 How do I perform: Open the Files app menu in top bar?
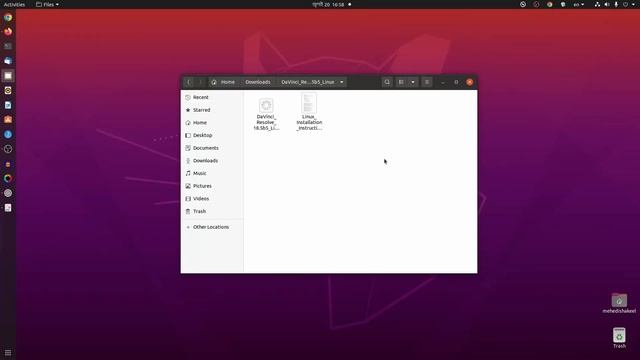47,4
